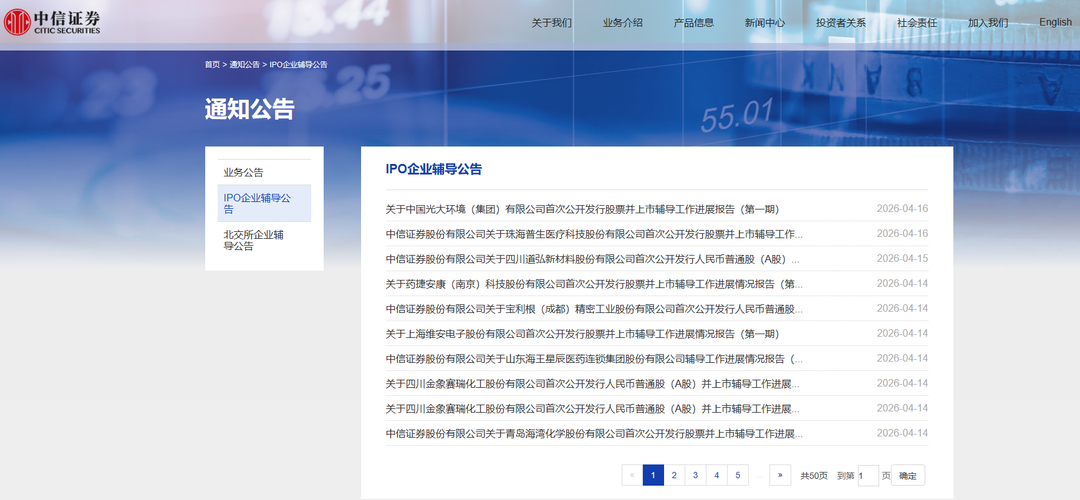Open the 上海维安电子 announcement
Viewport: 1080px width, 500px height.
click(x=582, y=333)
